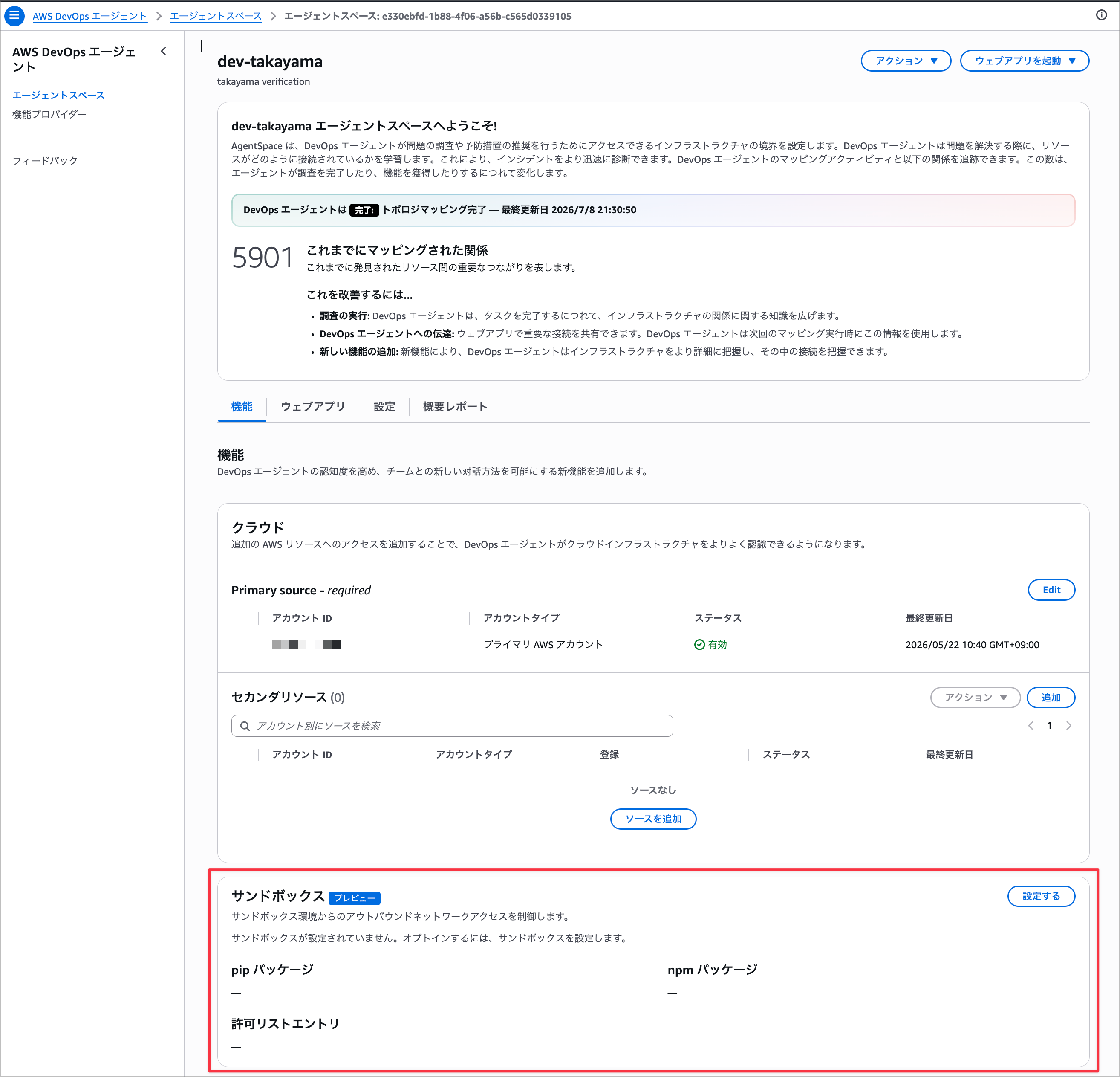Click page number 1 in pagination
Viewport: 1120px width, 1077px height.
1049,726
